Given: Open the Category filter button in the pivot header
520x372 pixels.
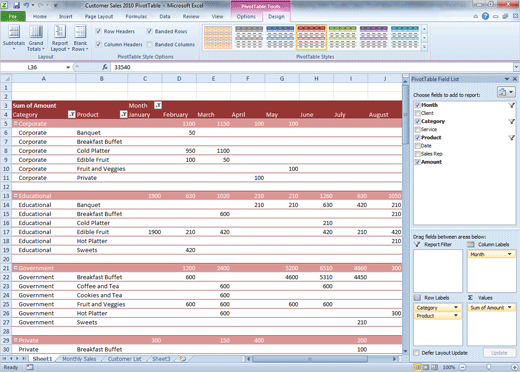Looking at the screenshot, I should 71,114.
